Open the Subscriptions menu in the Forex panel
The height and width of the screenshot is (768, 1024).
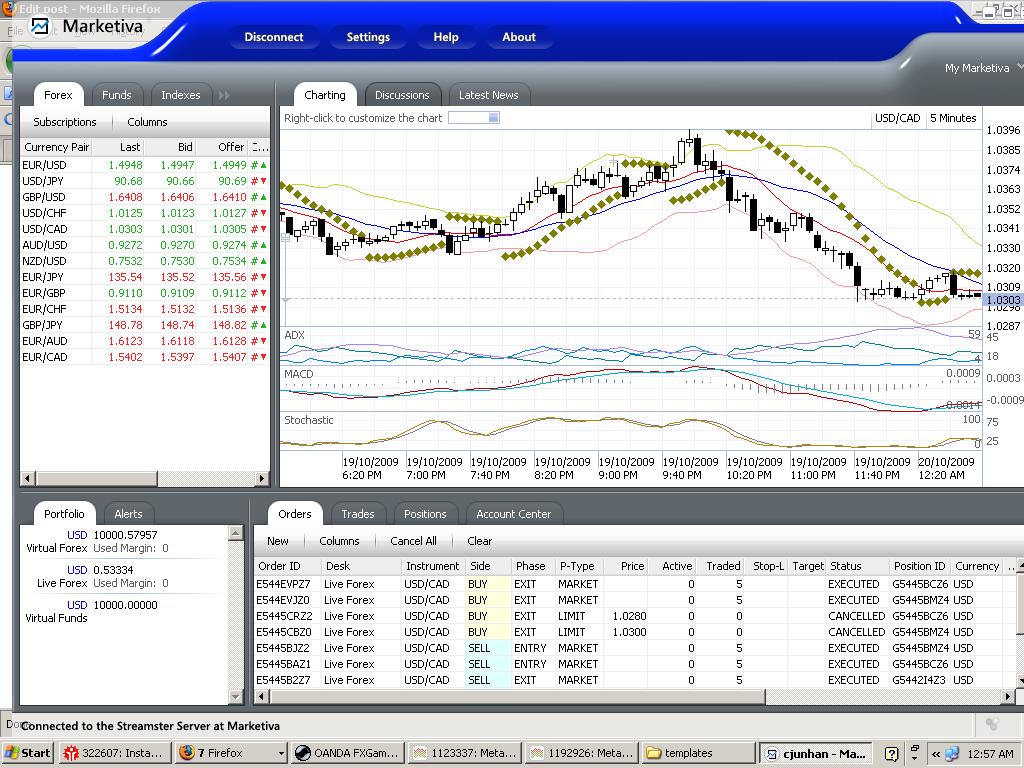point(65,122)
